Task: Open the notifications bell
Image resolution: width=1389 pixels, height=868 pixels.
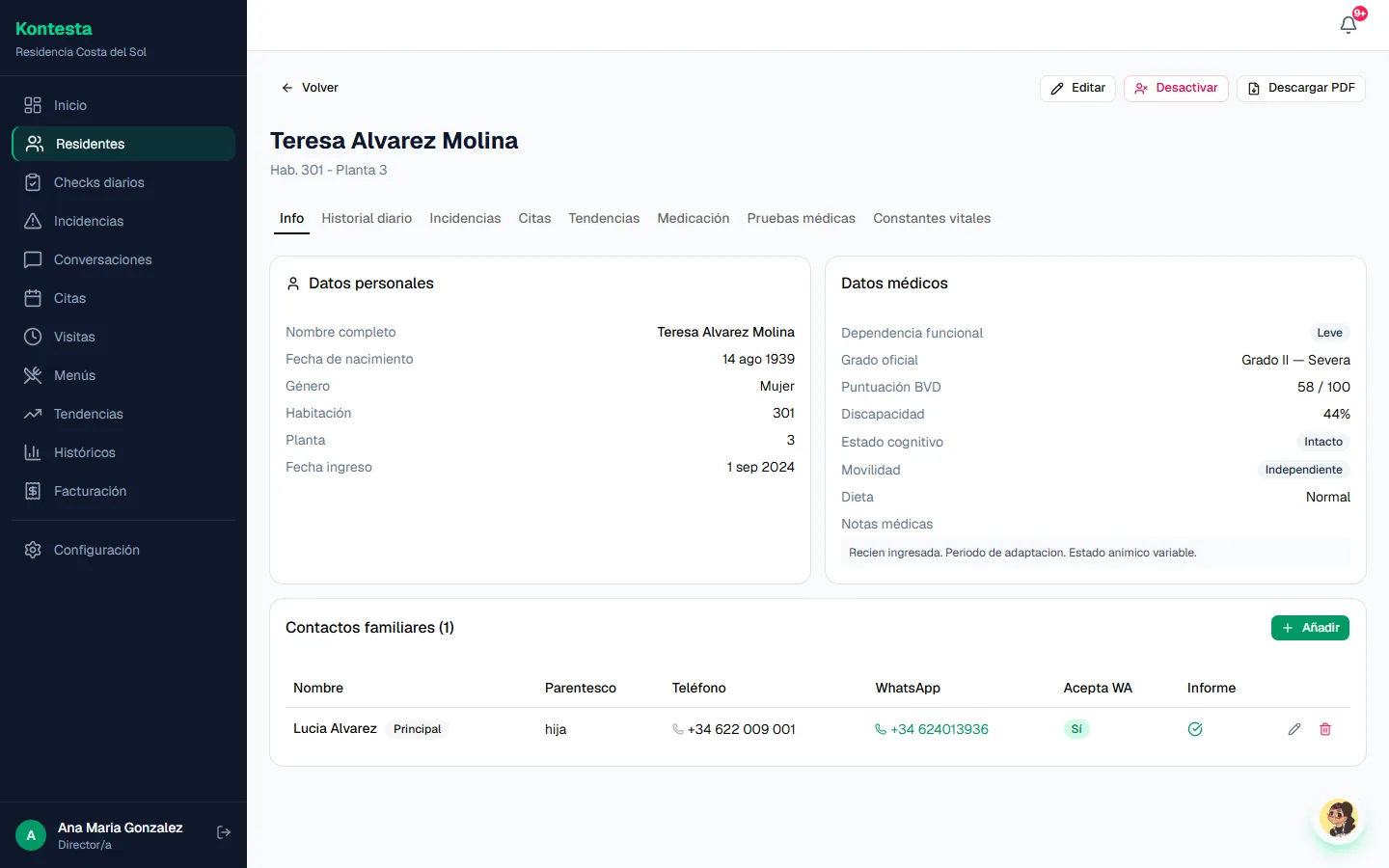Action: click(x=1348, y=25)
